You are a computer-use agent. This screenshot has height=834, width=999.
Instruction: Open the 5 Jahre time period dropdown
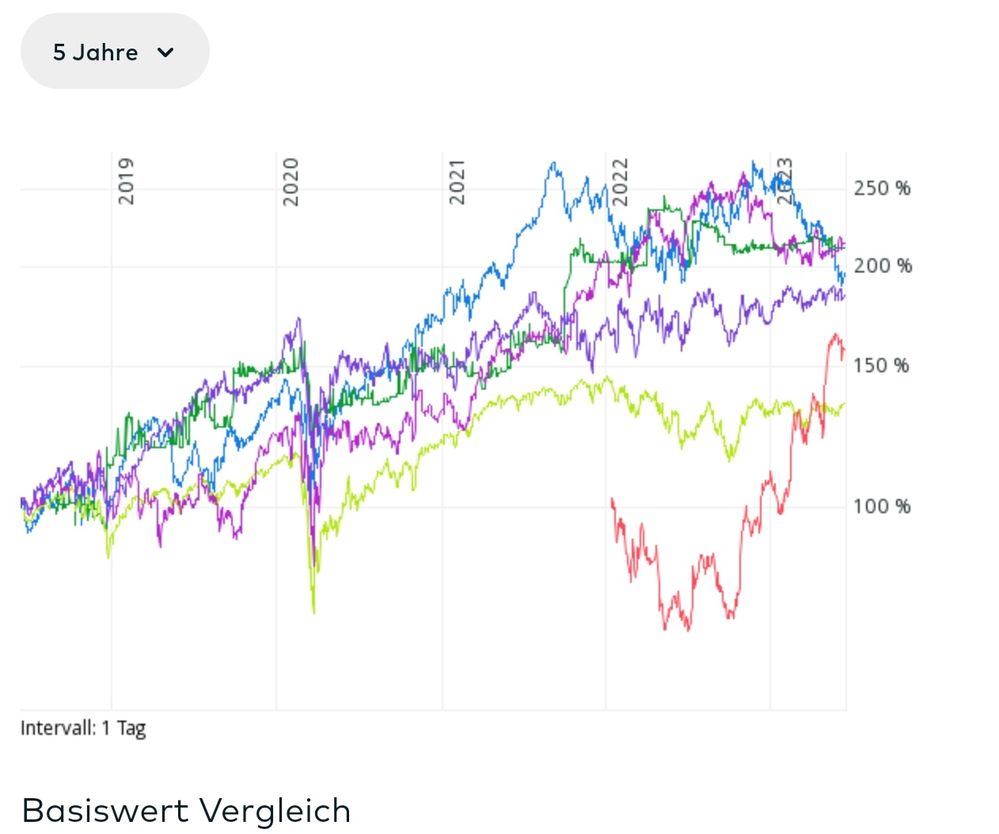point(113,50)
